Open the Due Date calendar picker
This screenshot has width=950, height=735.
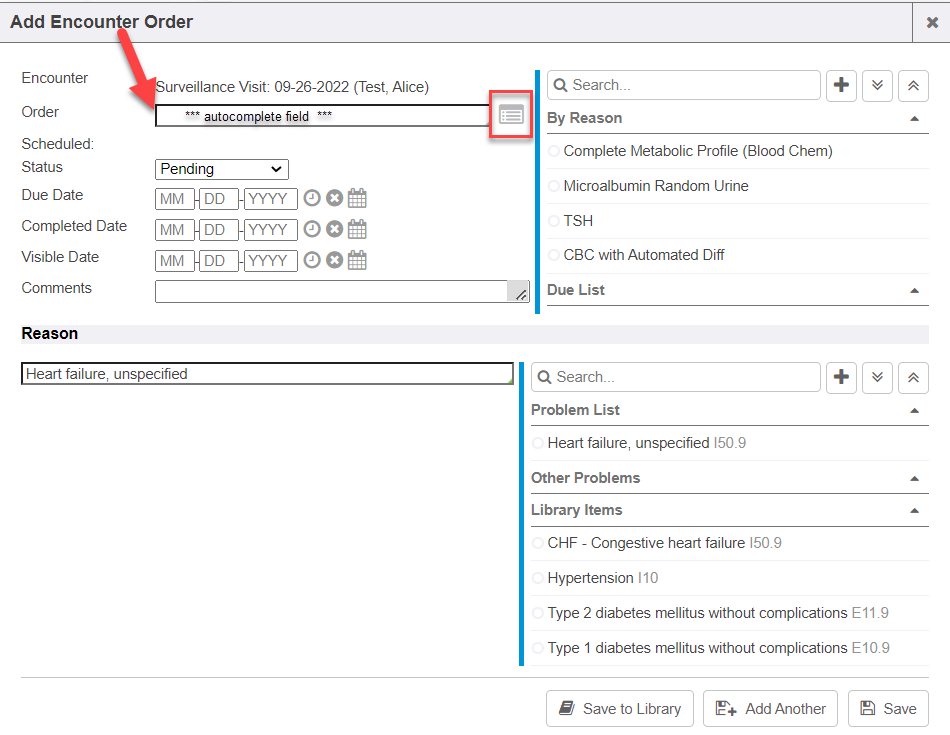click(357, 199)
